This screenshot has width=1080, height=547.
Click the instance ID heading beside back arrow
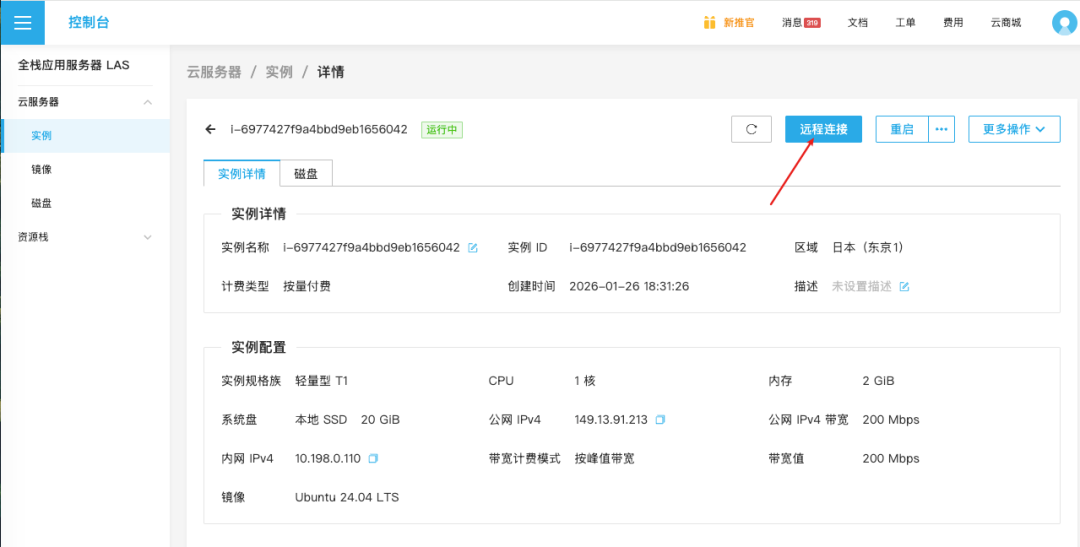tap(319, 130)
